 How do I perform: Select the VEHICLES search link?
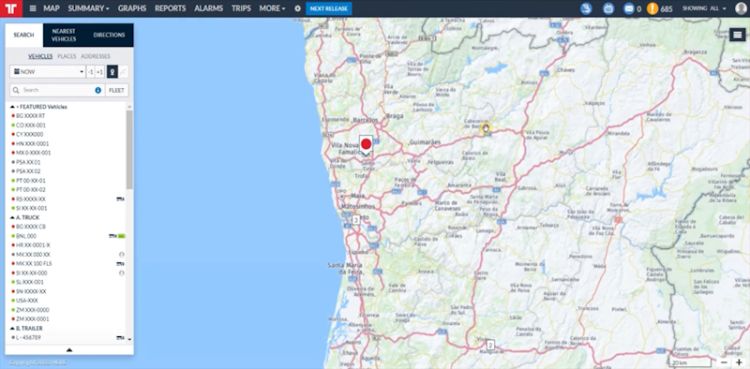41,56
